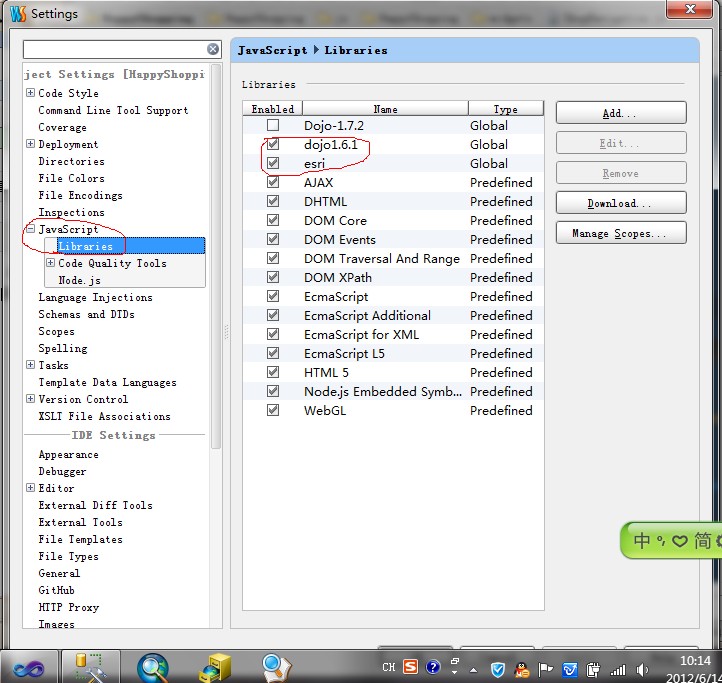Screen dimensions: 722x683
Task: Toggle the HTML 5 checkbox
Action: pos(273,372)
